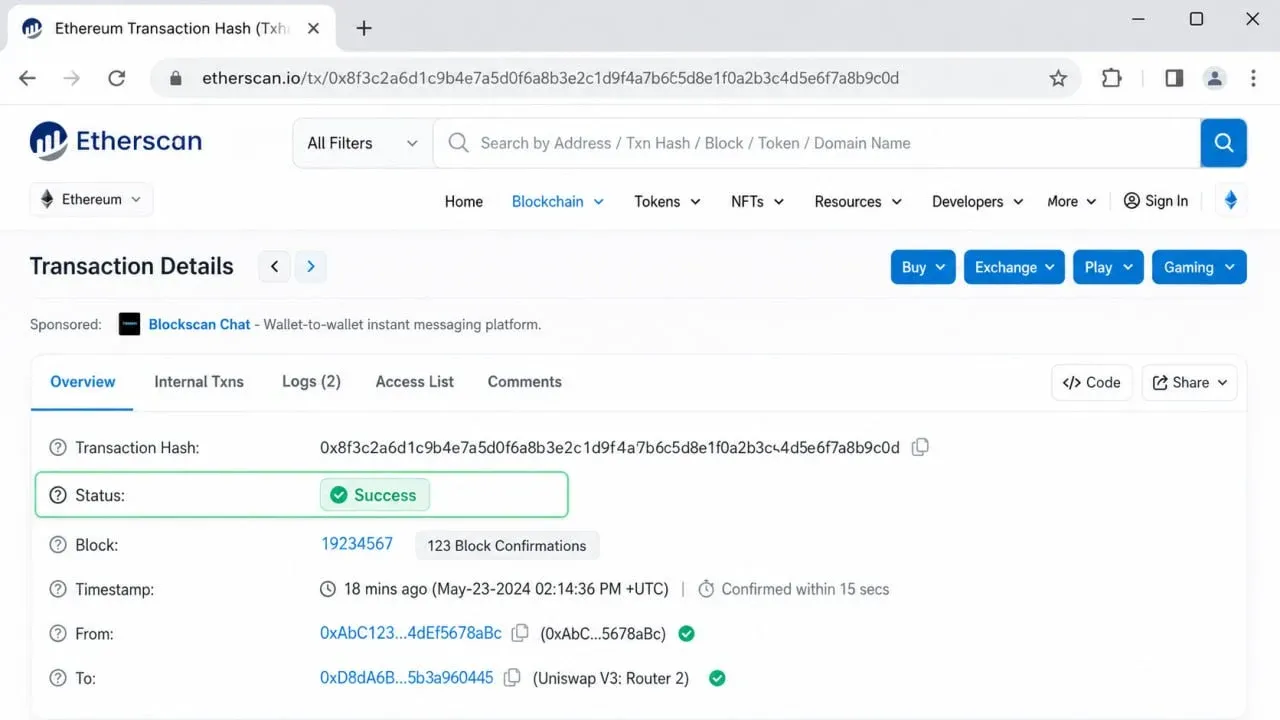Open the All Filters dropdown
This screenshot has width=1280, height=720.
pyautogui.click(x=362, y=143)
